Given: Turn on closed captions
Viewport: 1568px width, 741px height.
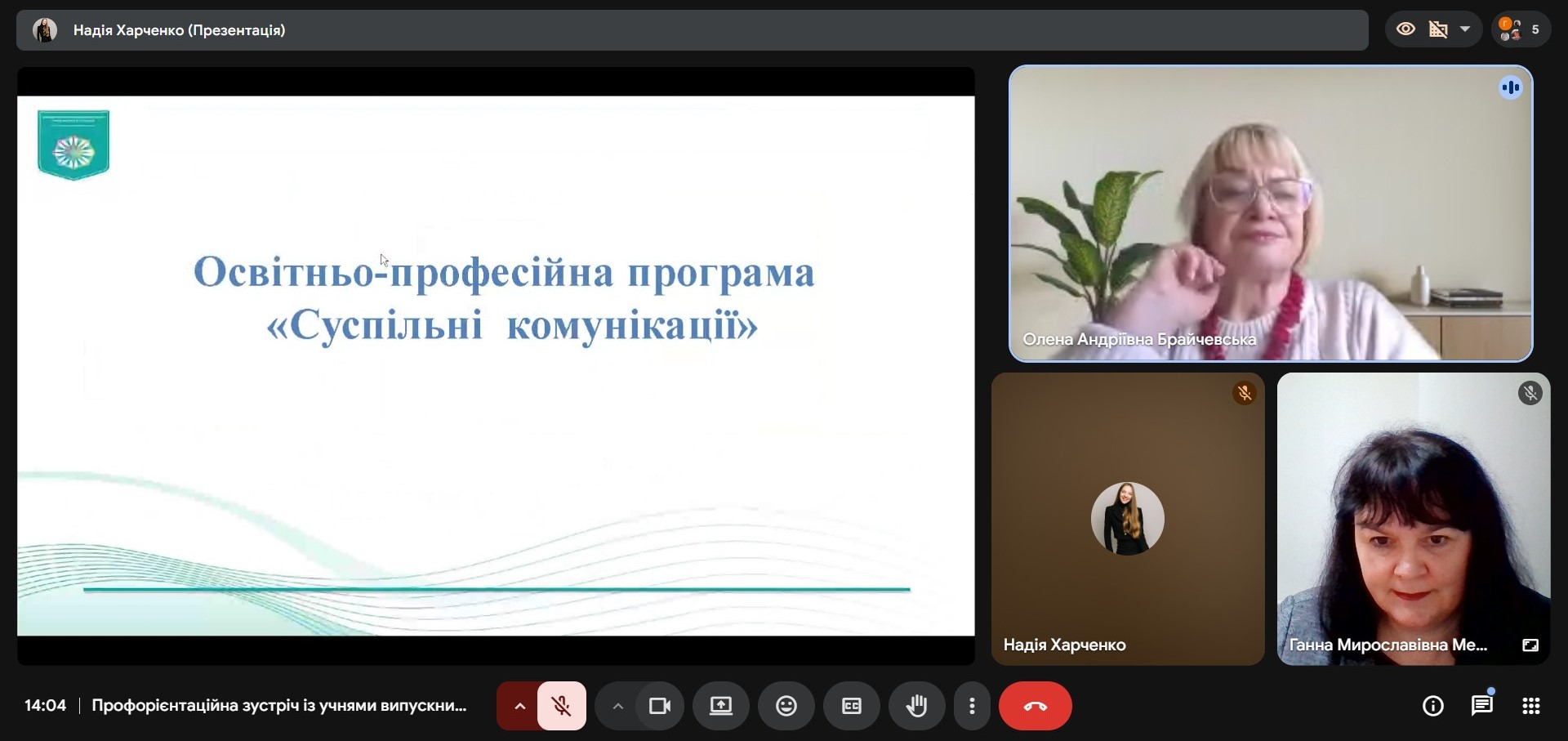Looking at the screenshot, I should (x=851, y=706).
